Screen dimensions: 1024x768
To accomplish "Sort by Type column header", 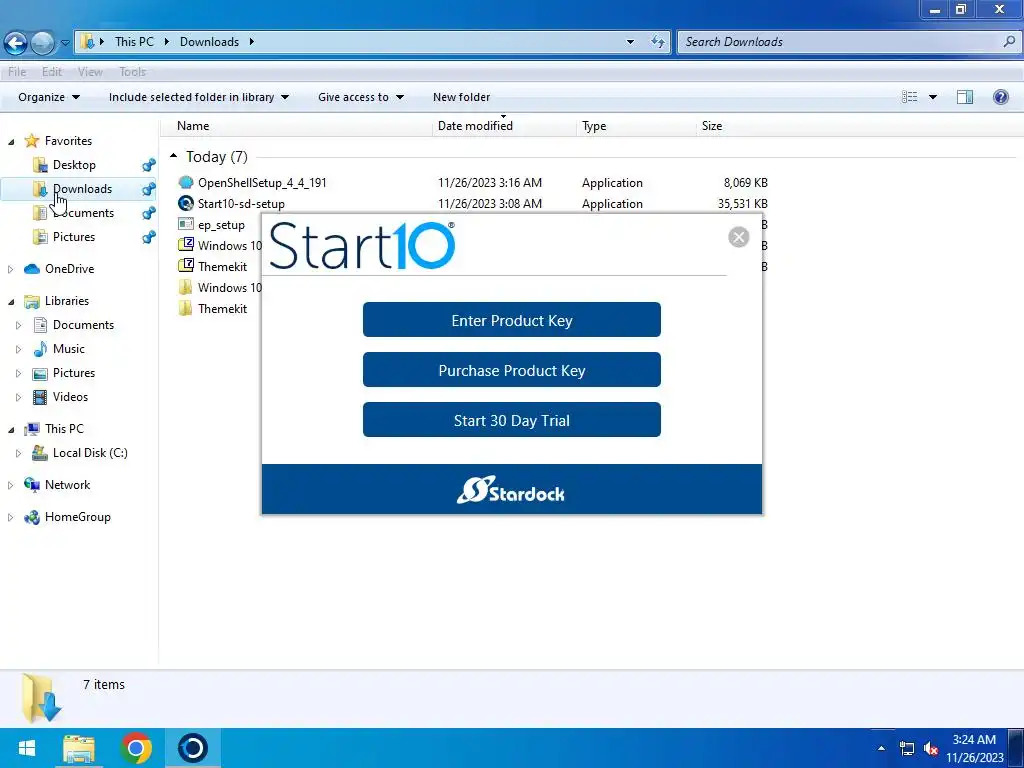I will point(594,126).
